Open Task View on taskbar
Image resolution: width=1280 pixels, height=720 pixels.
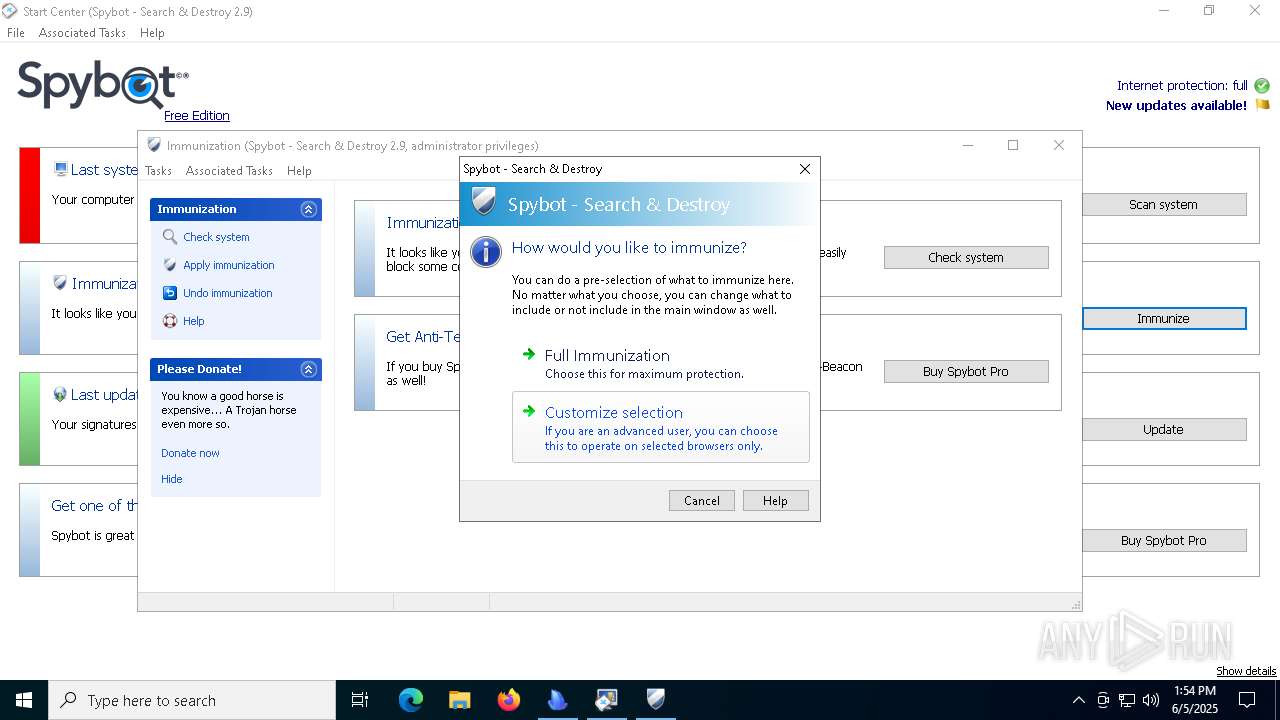[360, 700]
